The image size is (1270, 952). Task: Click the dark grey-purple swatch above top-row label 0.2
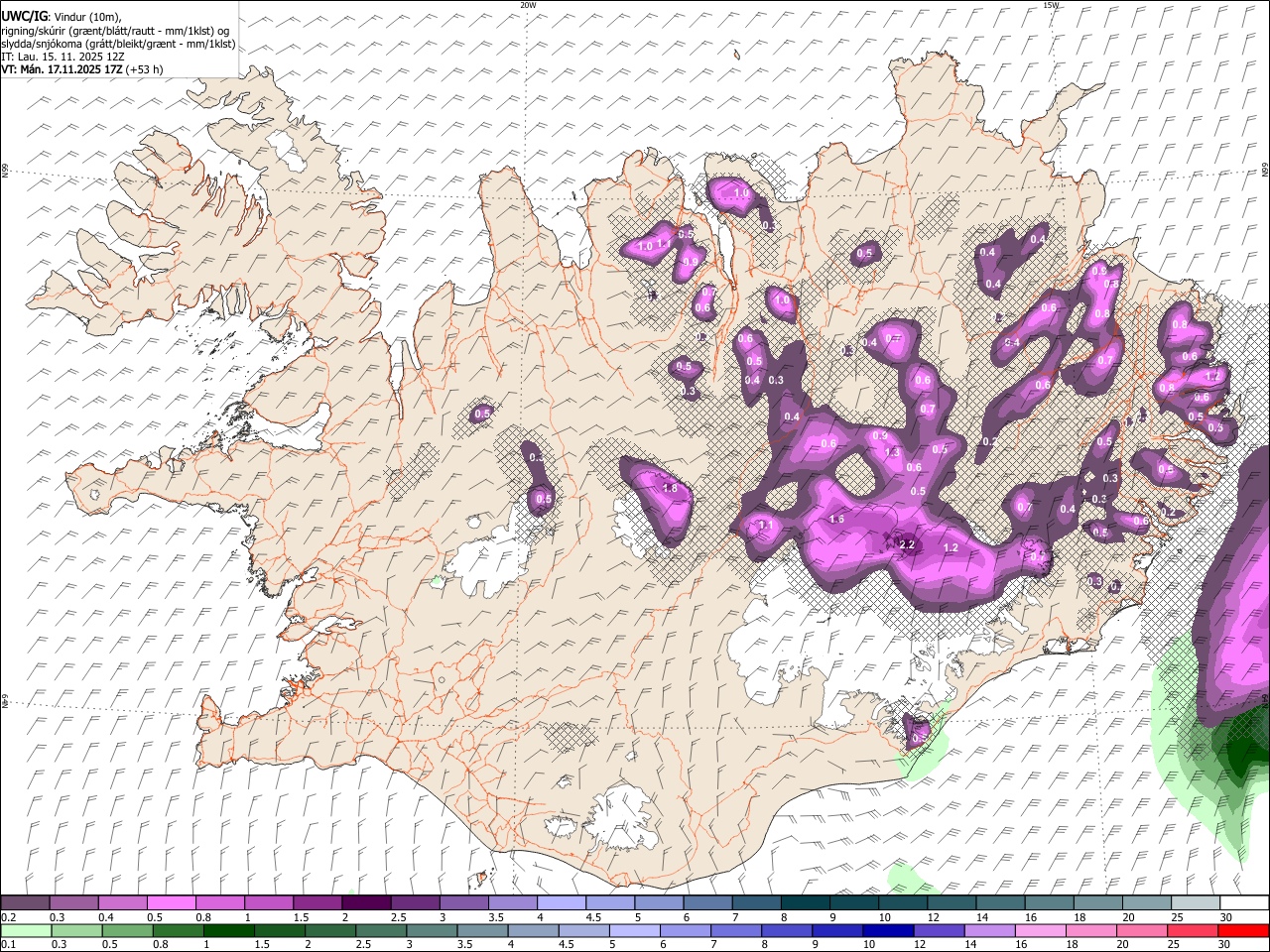[x=25, y=902]
